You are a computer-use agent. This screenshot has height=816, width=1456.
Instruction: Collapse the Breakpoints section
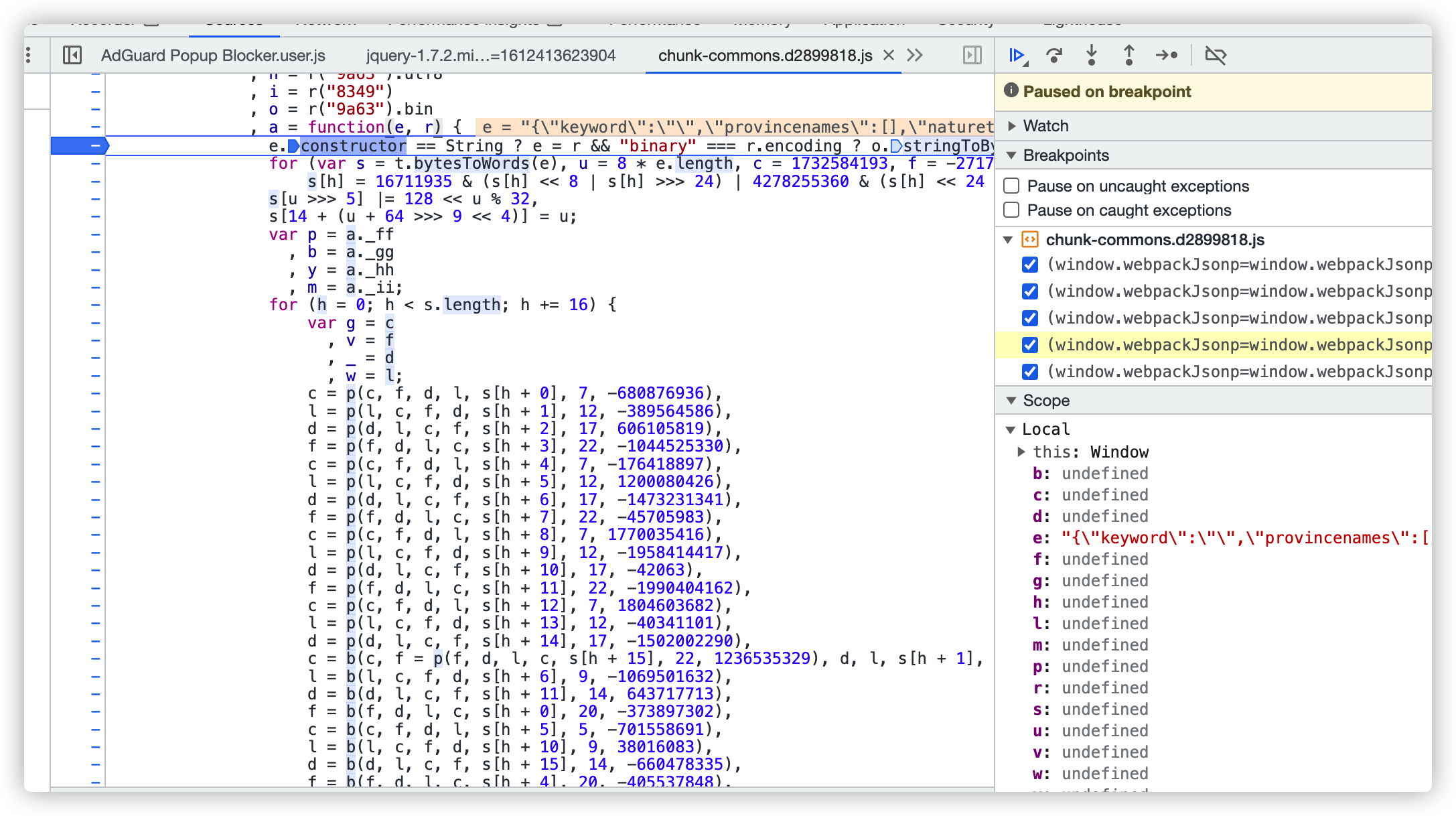(1011, 155)
